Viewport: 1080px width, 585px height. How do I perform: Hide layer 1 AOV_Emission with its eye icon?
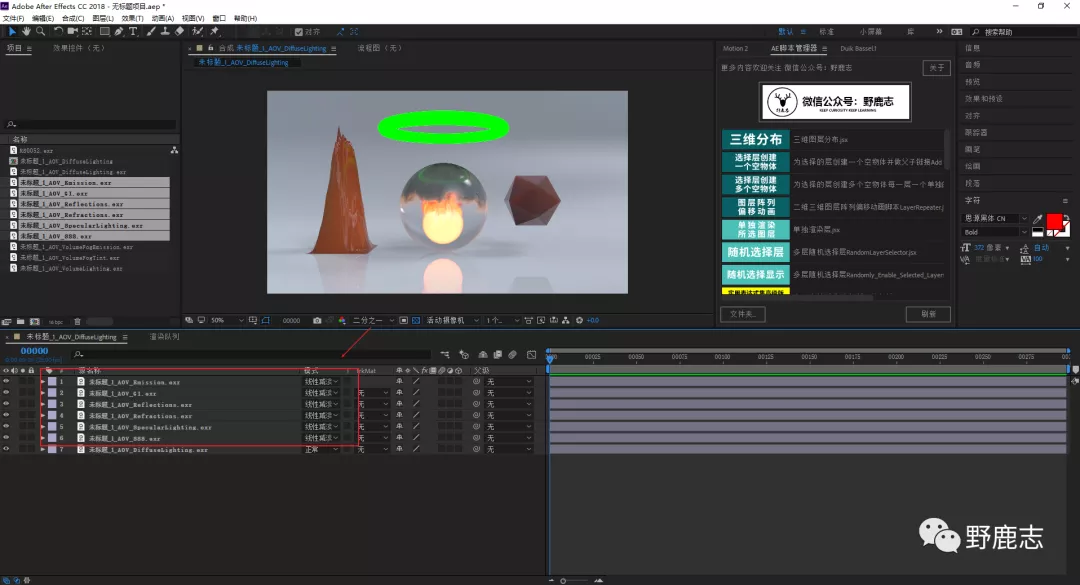6,382
